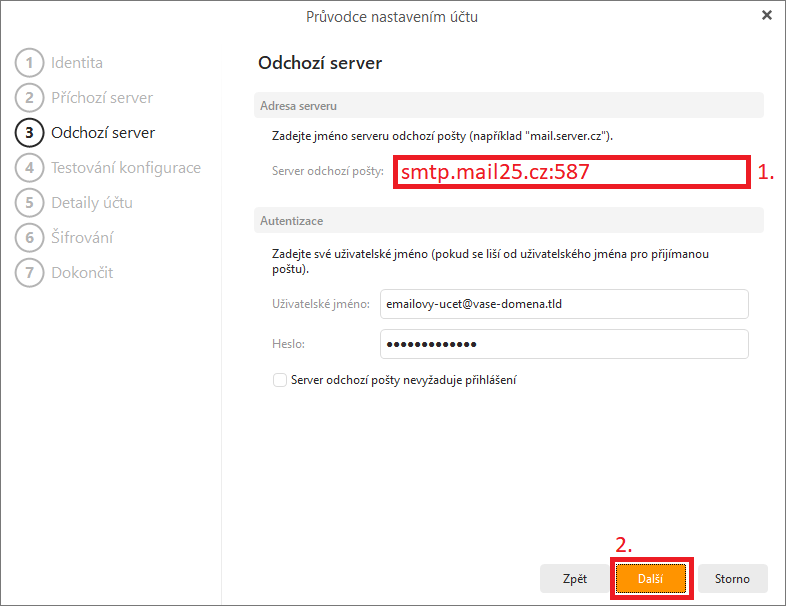Select step 4 Testování konfigurace circle
This screenshot has width=786, height=606.
pyautogui.click(x=30, y=167)
